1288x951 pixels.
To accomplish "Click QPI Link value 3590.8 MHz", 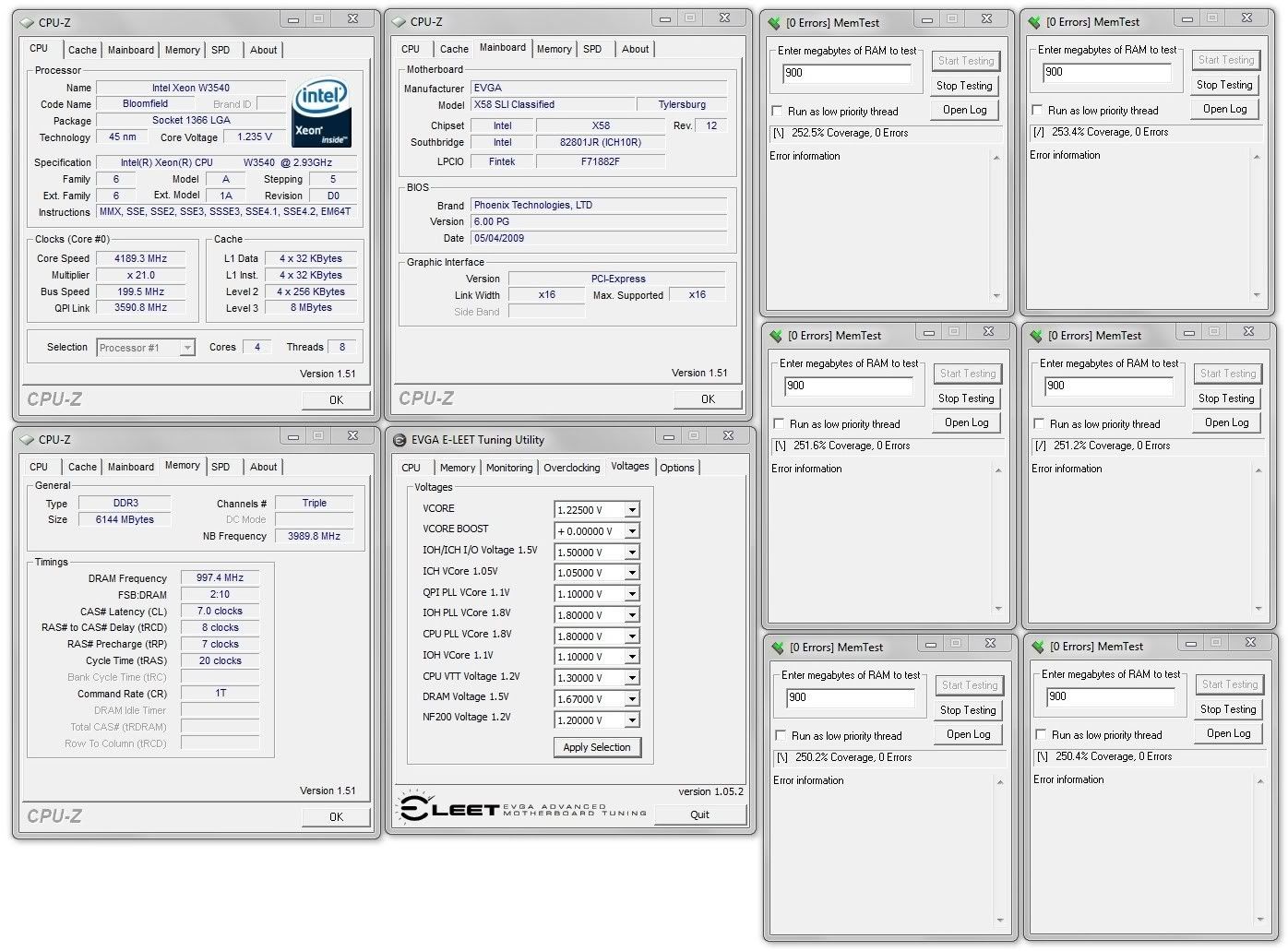I will [141, 308].
